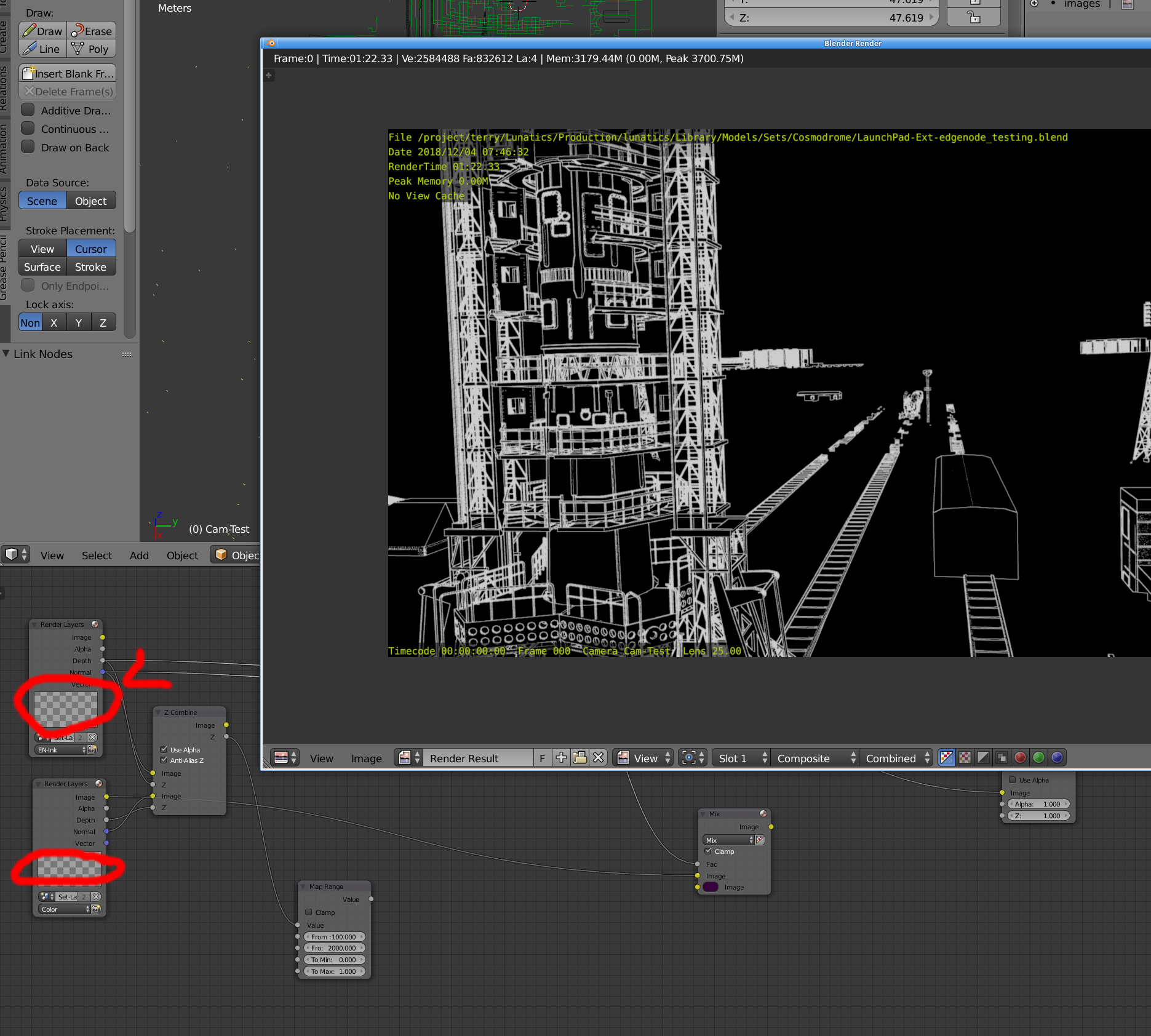The image size is (1151, 1036).
Task: Select the grease pencil Erase tool
Action: click(x=92, y=31)
